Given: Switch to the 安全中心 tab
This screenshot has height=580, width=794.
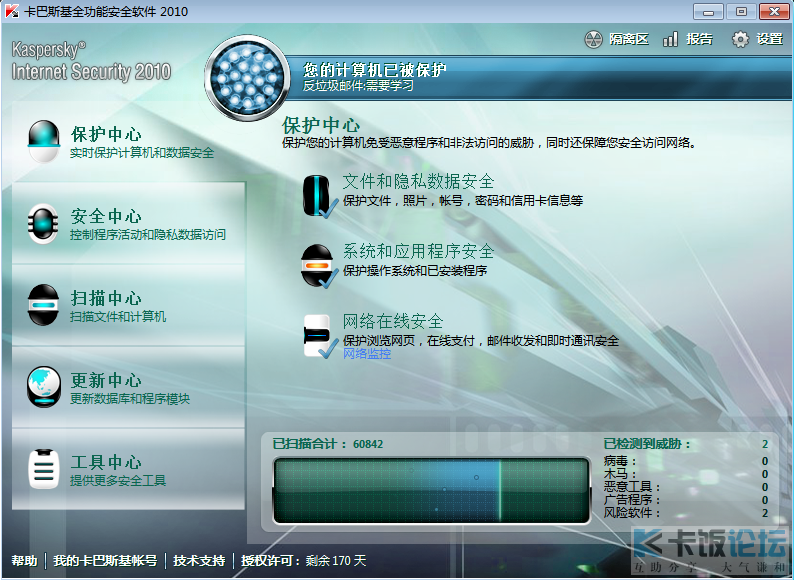Looking at the screenshot, I should point(129,224).
